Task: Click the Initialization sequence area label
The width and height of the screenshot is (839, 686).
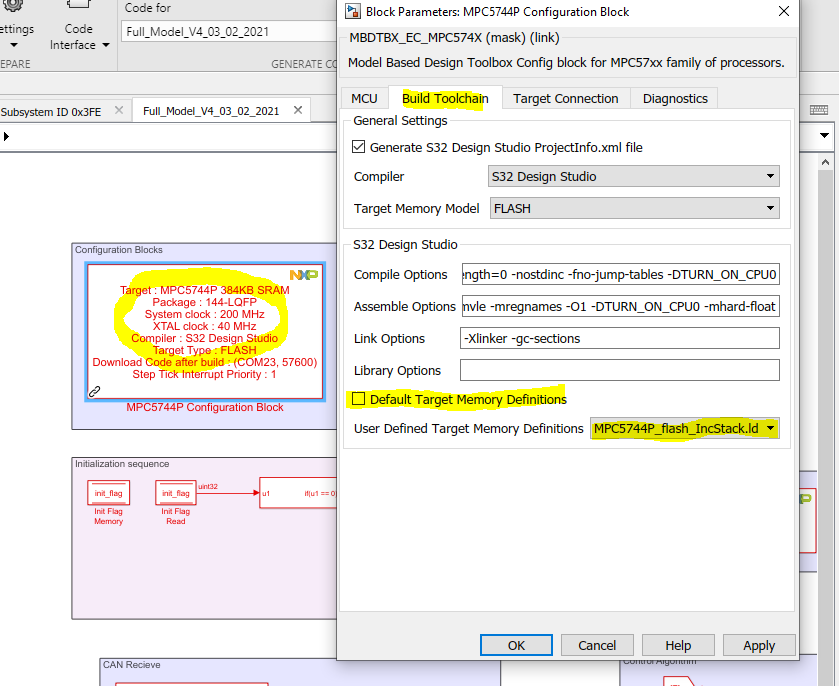Action: [x=122, y=464]
